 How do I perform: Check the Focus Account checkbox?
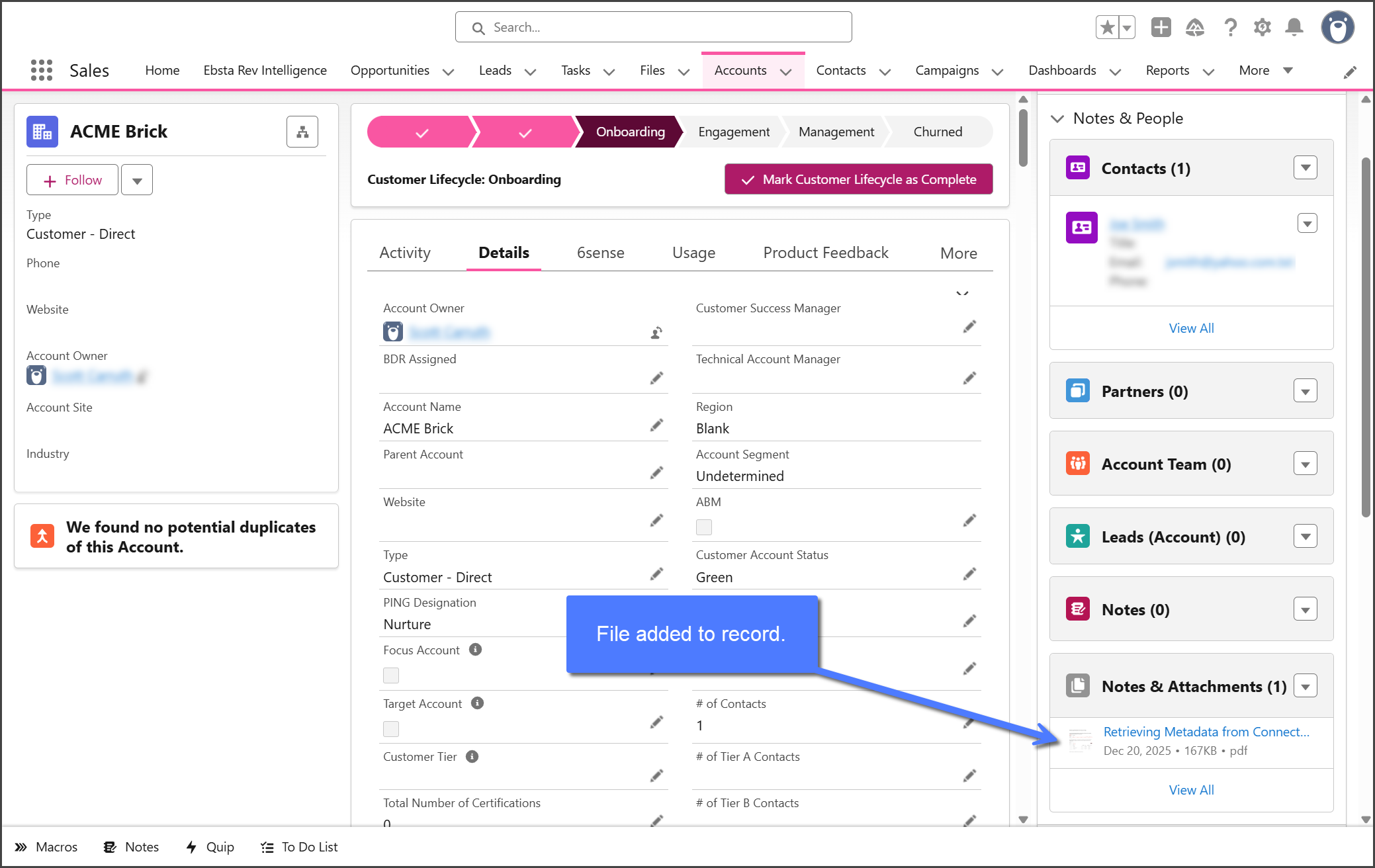(x=391, y=675)
